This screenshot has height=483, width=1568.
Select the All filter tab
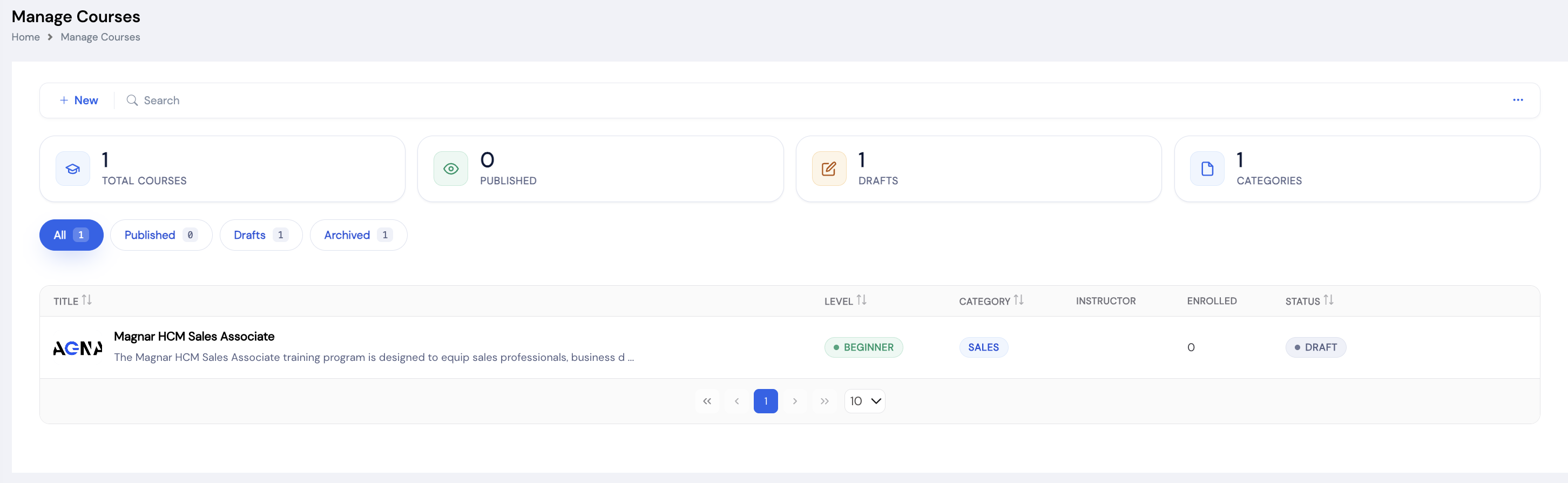click(71, 235)
